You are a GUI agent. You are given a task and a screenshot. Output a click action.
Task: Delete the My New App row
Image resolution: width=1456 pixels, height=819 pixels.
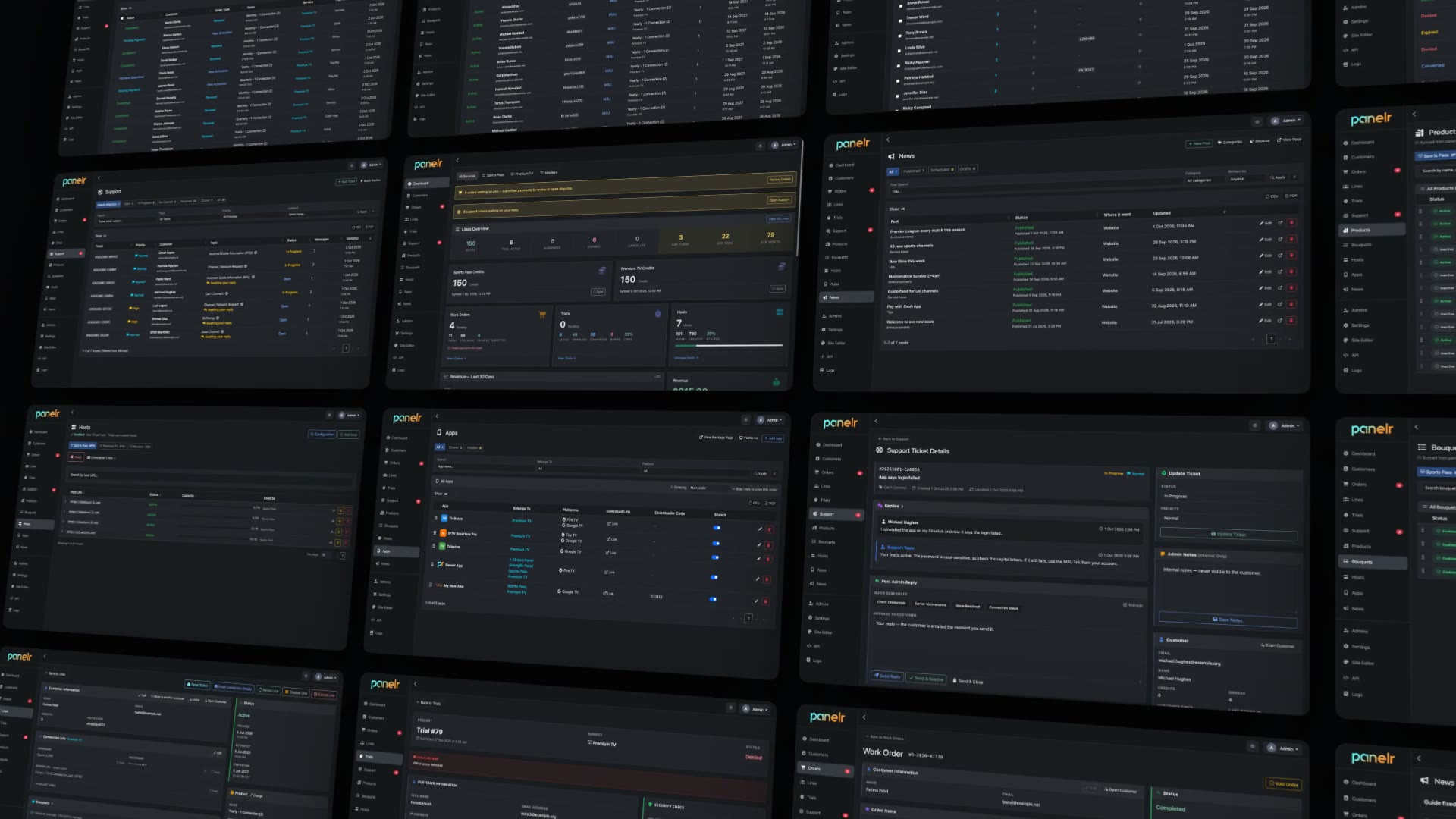coord(765,601)
